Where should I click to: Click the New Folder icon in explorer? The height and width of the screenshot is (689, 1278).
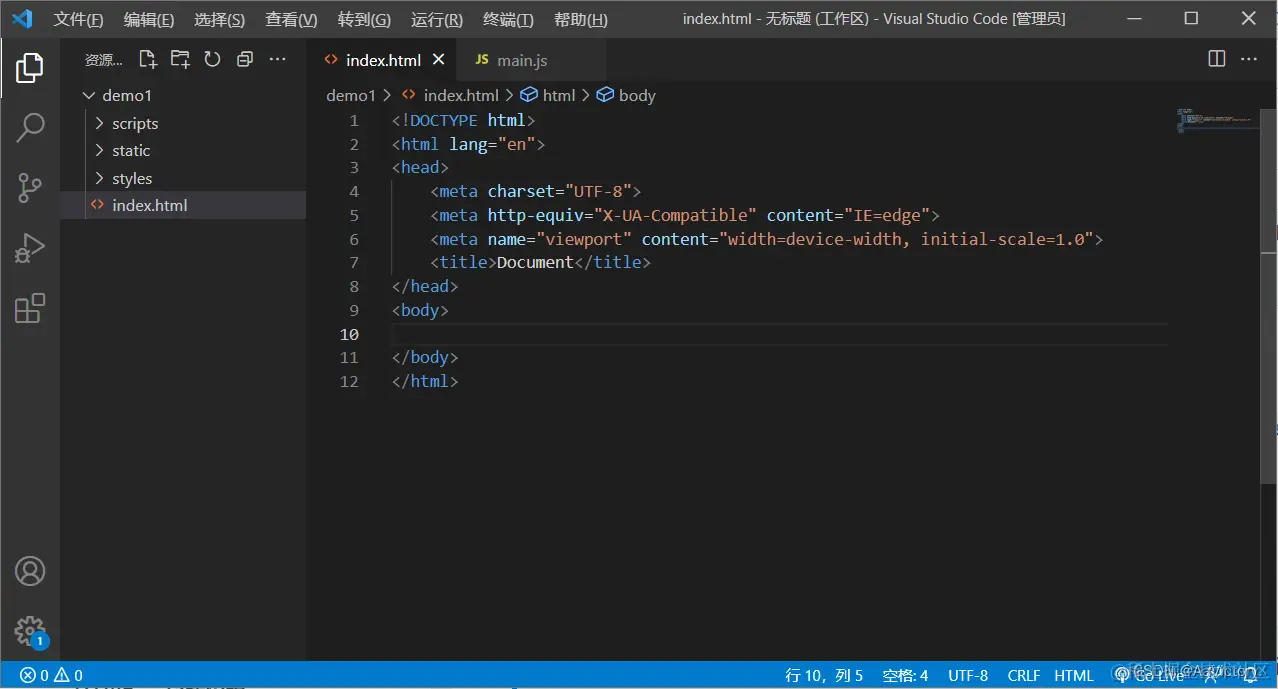pos(180,59)
